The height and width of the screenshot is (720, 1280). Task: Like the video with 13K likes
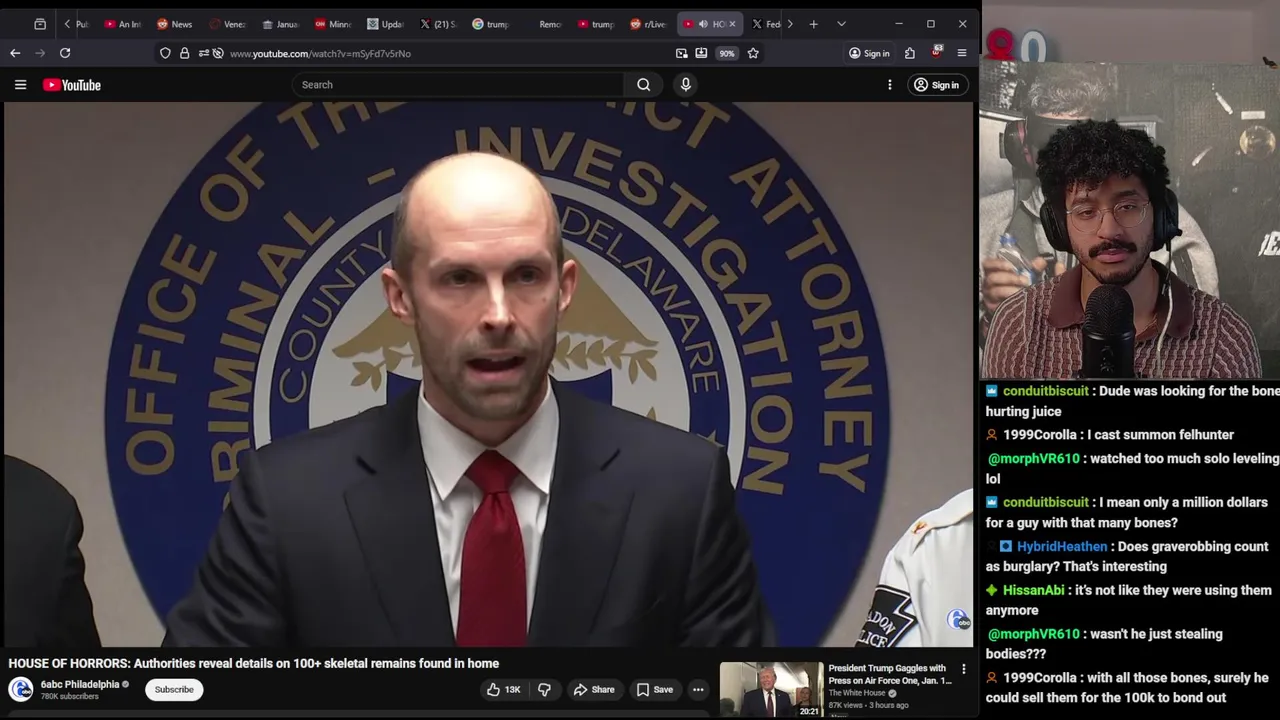504,689
